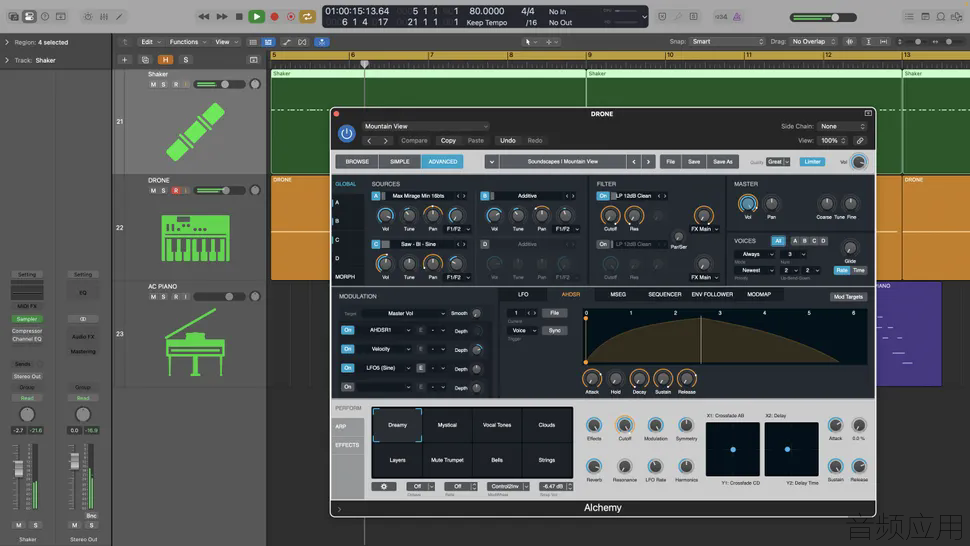The height and width of the screenshot is (546, 970).
Task: Start playback with the green Play button
Action: (x=256, y=17)
